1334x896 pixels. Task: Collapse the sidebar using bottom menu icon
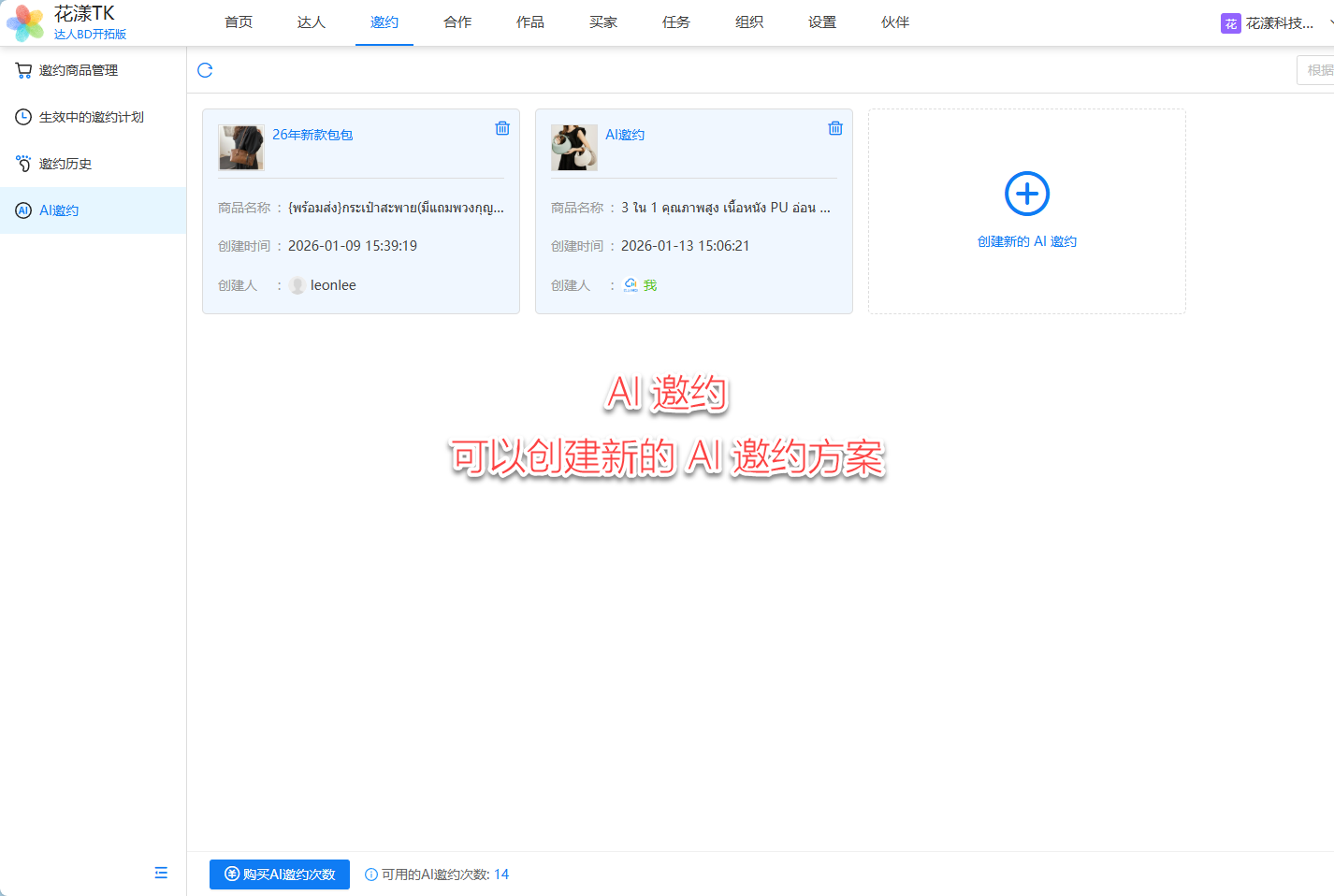click(161, 873)
